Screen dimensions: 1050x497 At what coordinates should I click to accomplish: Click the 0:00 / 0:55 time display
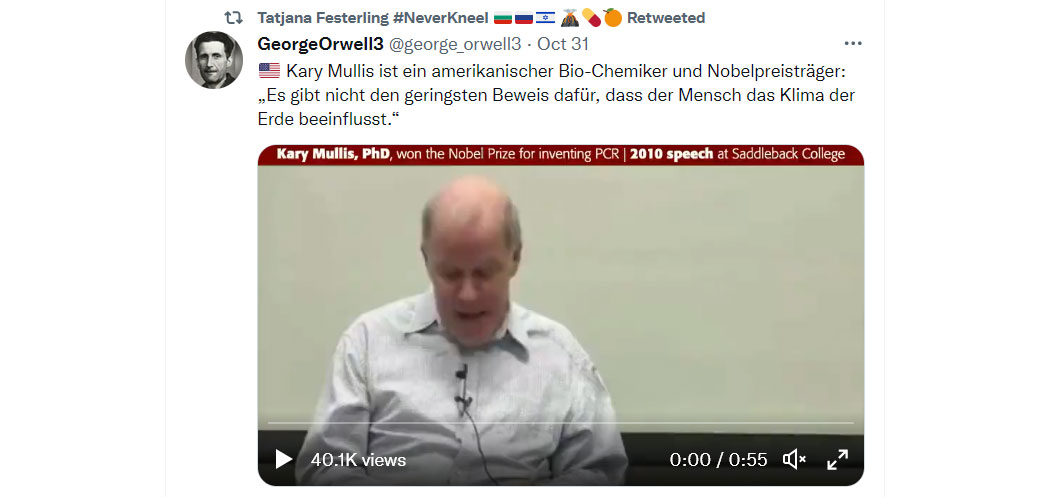718,460
